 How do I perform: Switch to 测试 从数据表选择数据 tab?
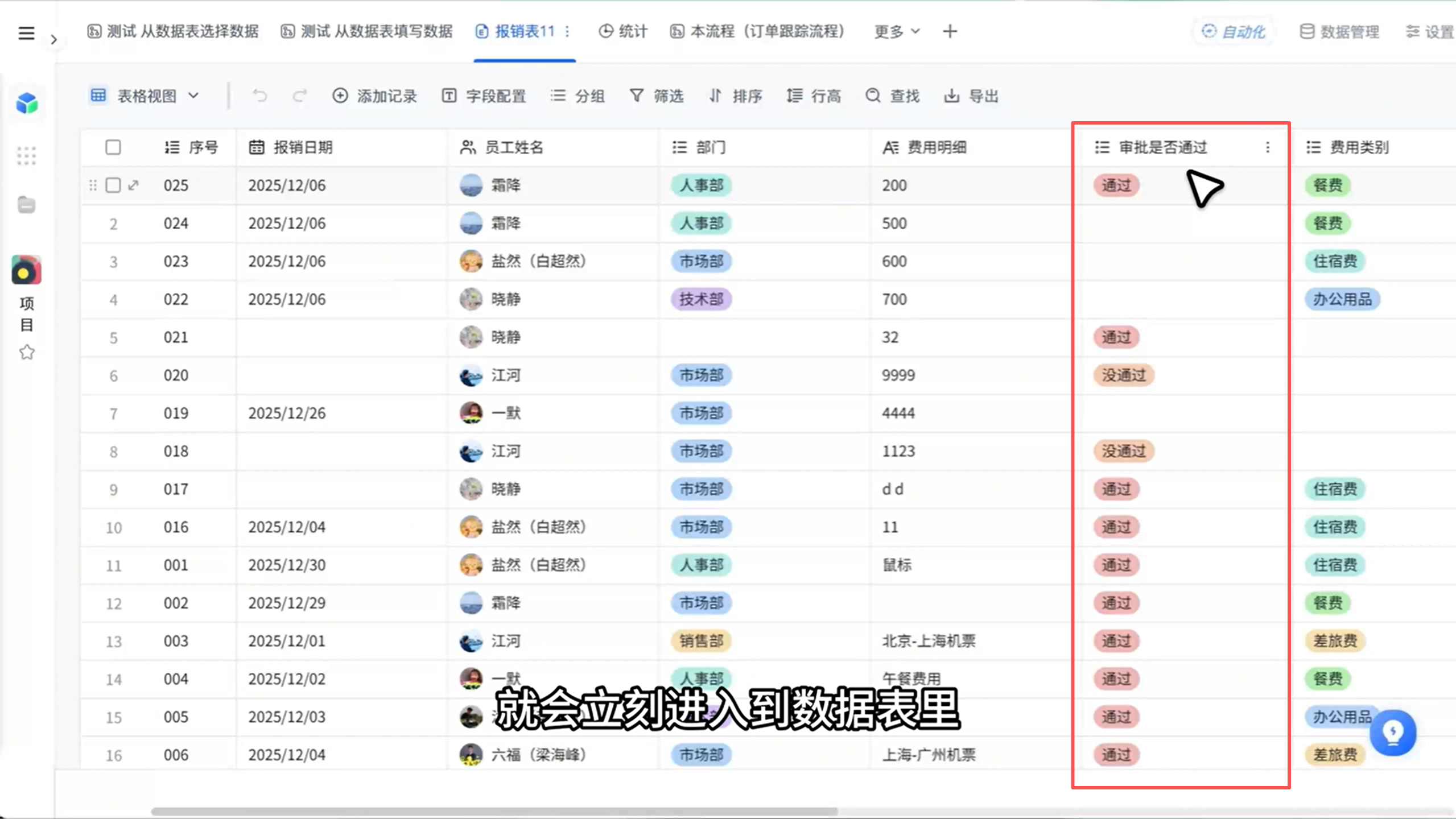click(x=173, y=31)
